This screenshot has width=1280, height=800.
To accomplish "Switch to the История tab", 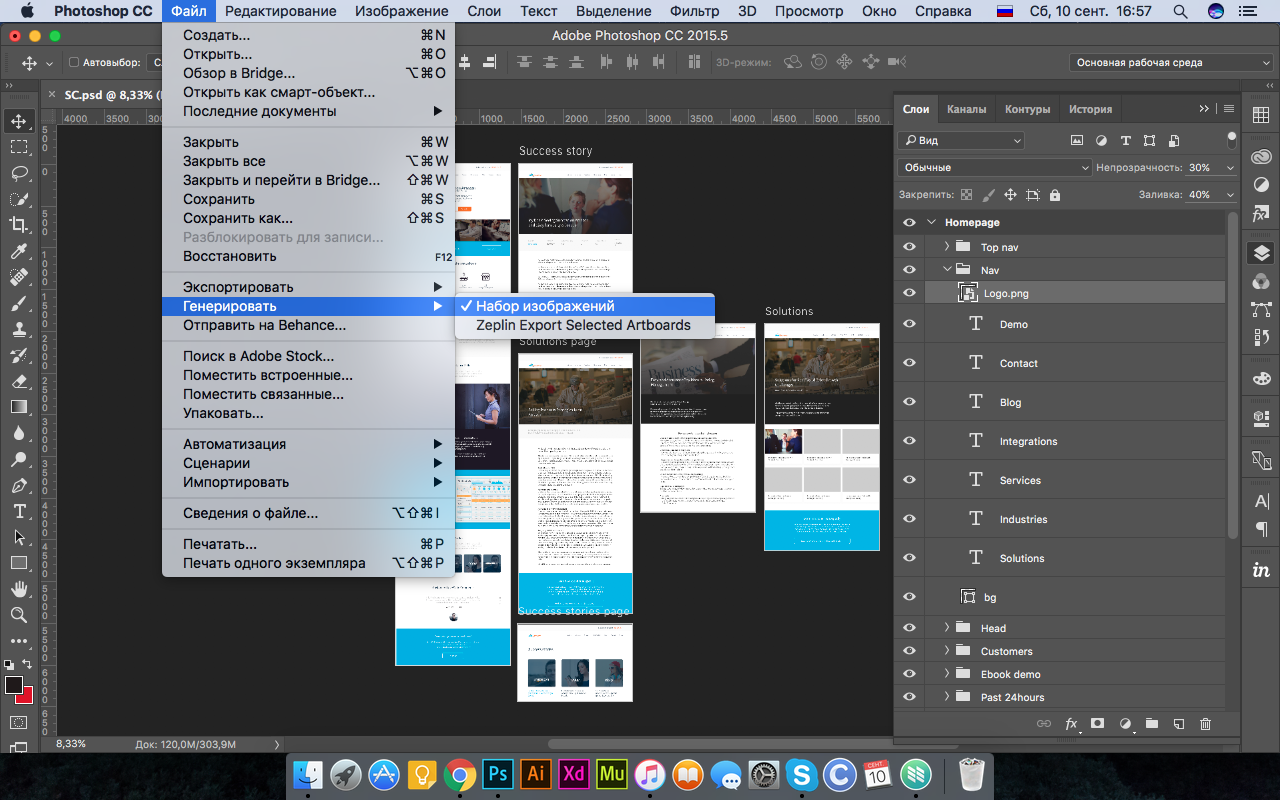I will [x=1090, y=109].
